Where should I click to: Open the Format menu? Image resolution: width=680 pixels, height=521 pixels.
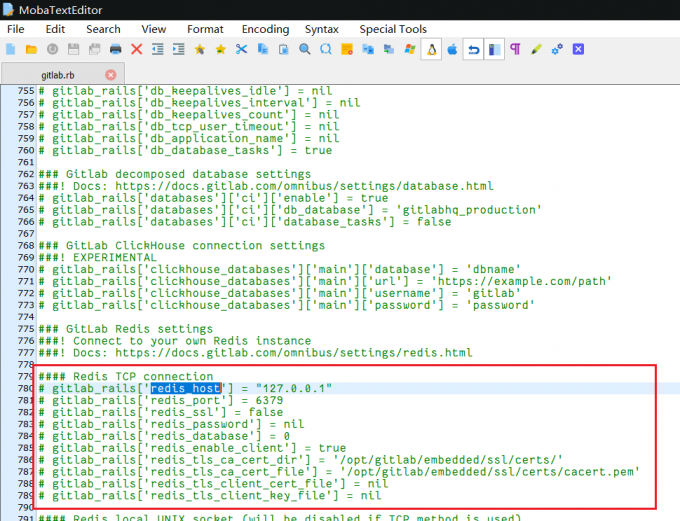click(x=205, y=29)
